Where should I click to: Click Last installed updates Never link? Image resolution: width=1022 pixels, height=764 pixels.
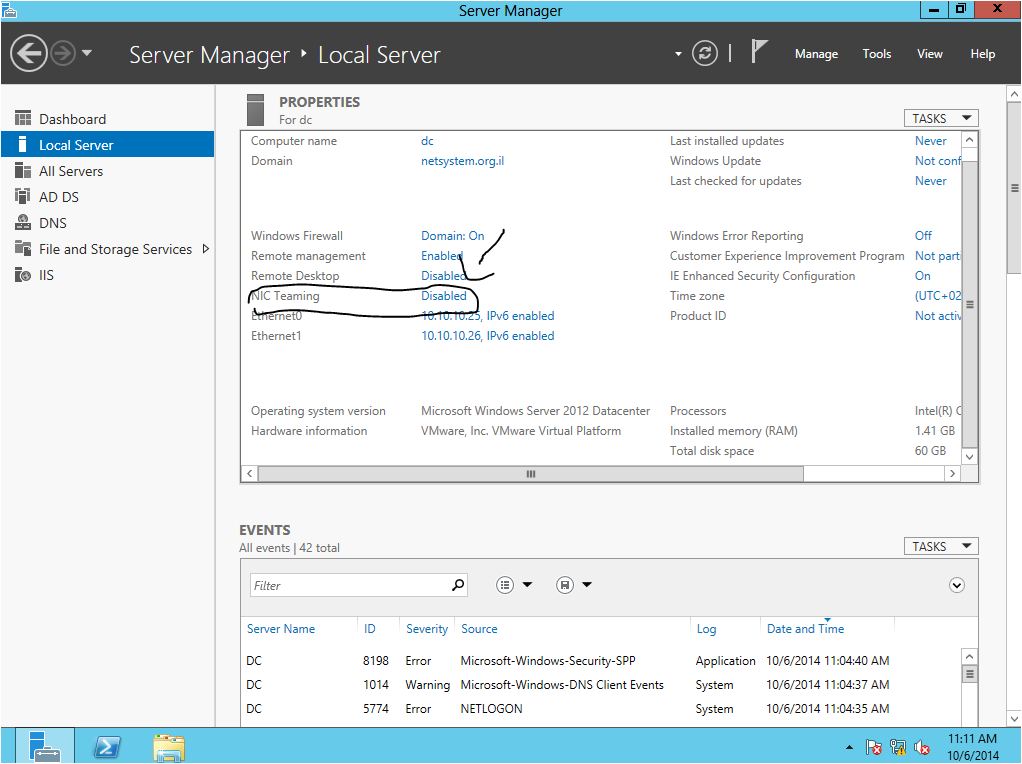click(930, 141)
